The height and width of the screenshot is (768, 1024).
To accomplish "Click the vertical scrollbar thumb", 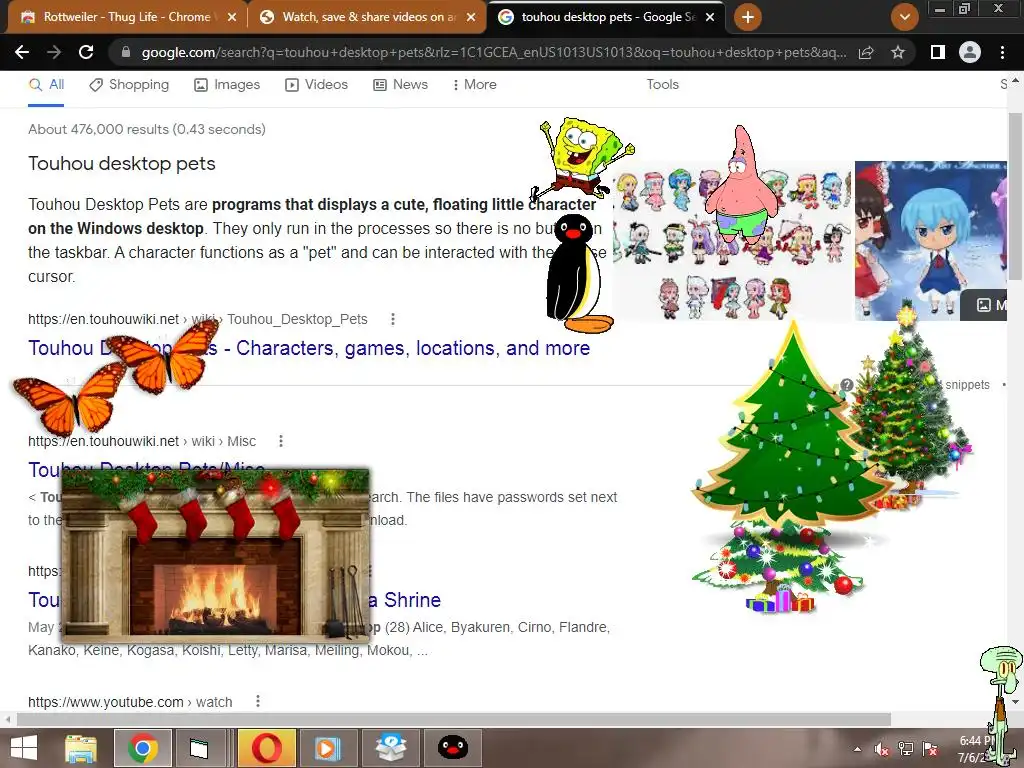I will [x=1015, y=196].
